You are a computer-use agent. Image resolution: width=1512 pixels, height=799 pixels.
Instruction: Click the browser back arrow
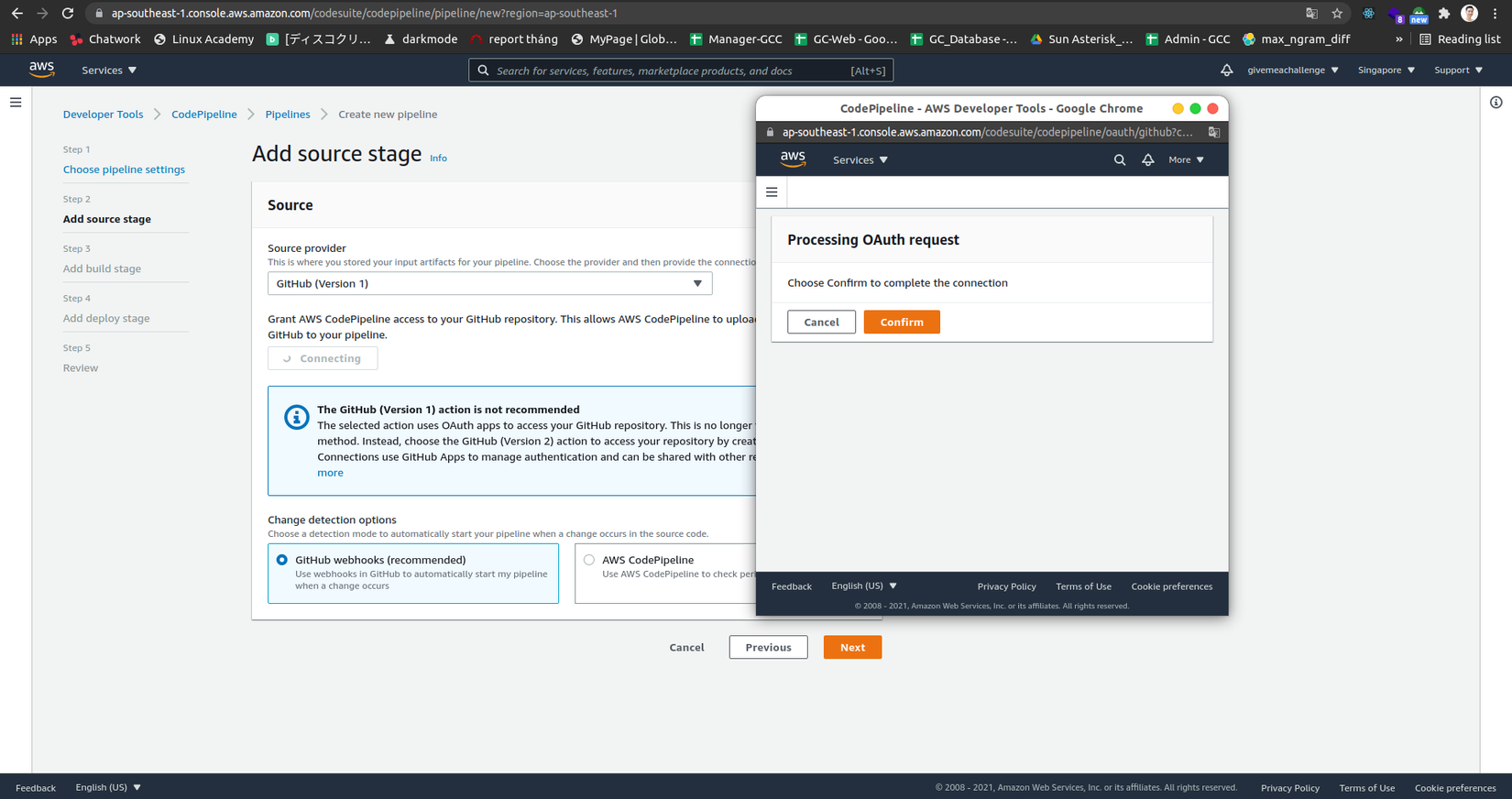tap(17, 14)
